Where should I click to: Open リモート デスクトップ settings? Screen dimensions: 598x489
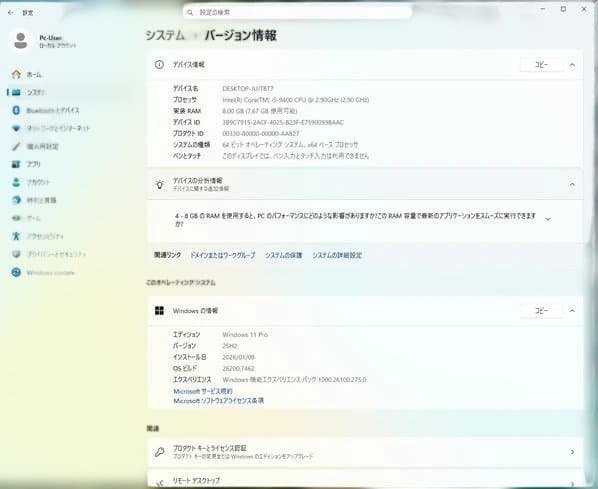[365, 479]
